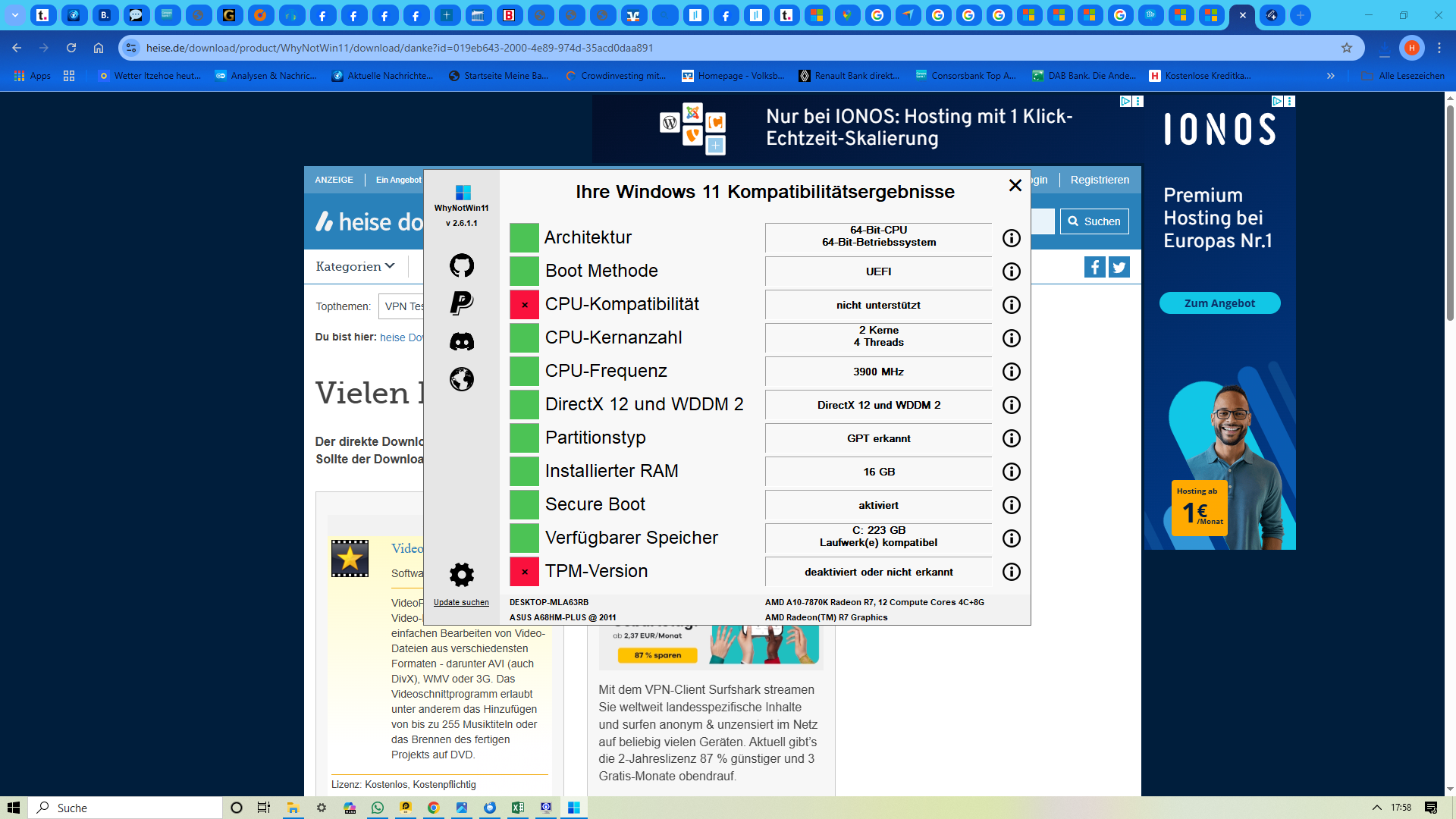Screen dimensions: 1456x819
Task: Show info for CPU-Kernanzahl result
Action: pos(1011,338)
